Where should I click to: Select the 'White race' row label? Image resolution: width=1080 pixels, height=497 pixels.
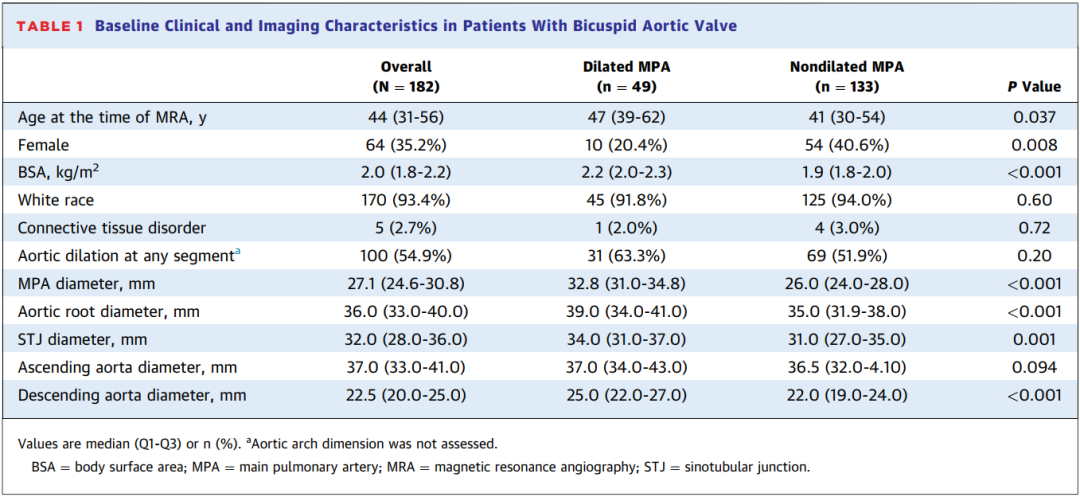[x=57, y=200]
